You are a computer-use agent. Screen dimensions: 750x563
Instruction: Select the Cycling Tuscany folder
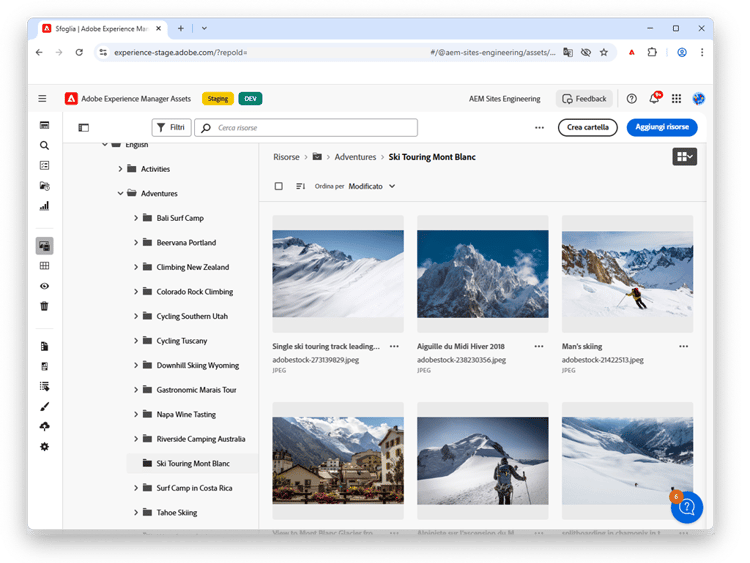click(182, 341)
